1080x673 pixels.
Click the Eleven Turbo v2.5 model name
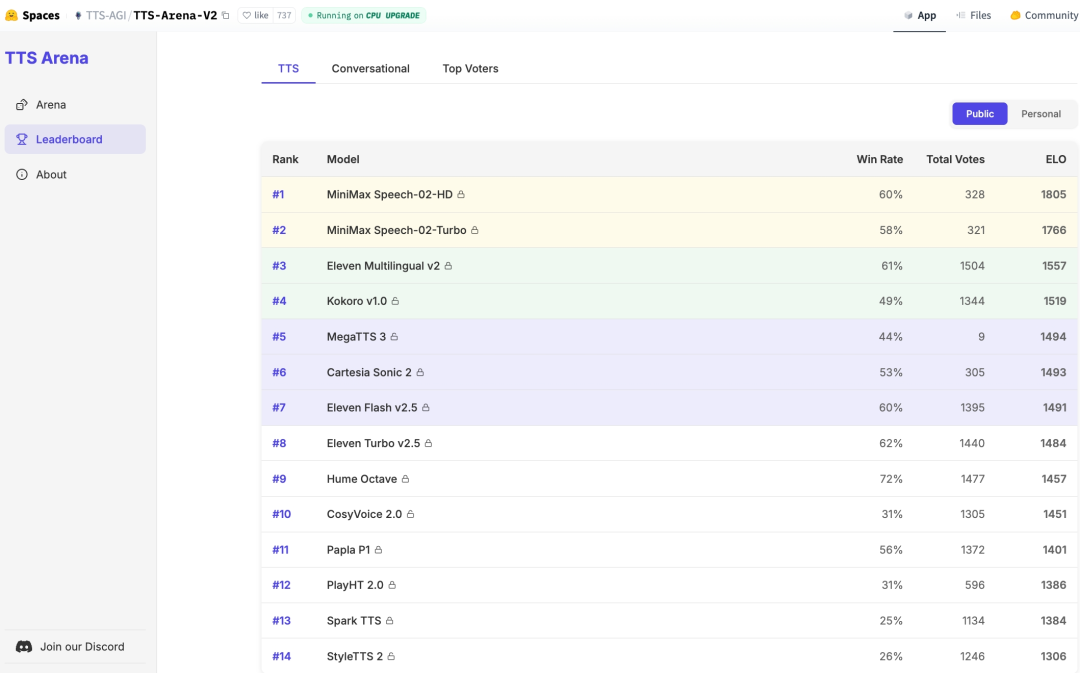pos(373,443)
